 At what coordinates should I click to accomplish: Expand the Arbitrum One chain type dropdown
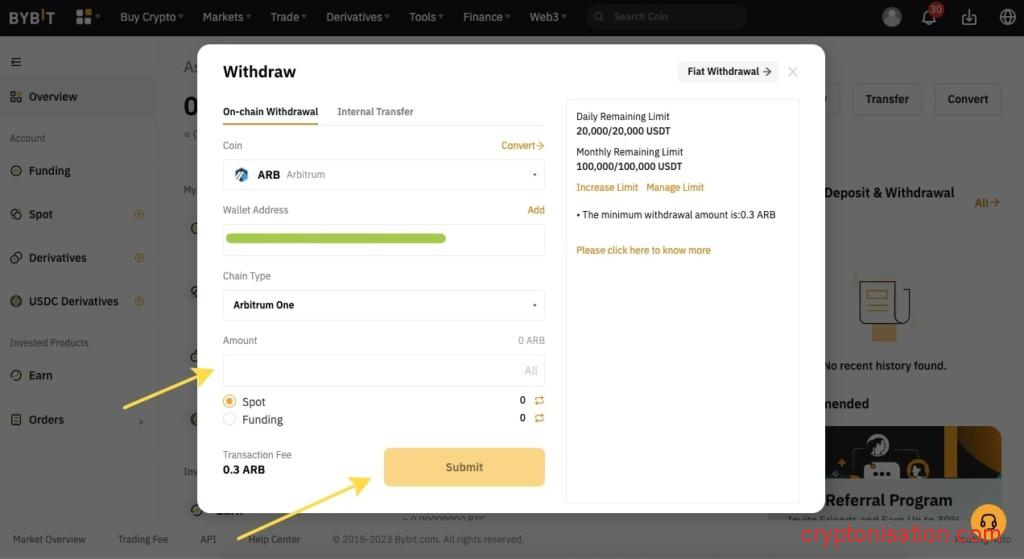[383, 305]
